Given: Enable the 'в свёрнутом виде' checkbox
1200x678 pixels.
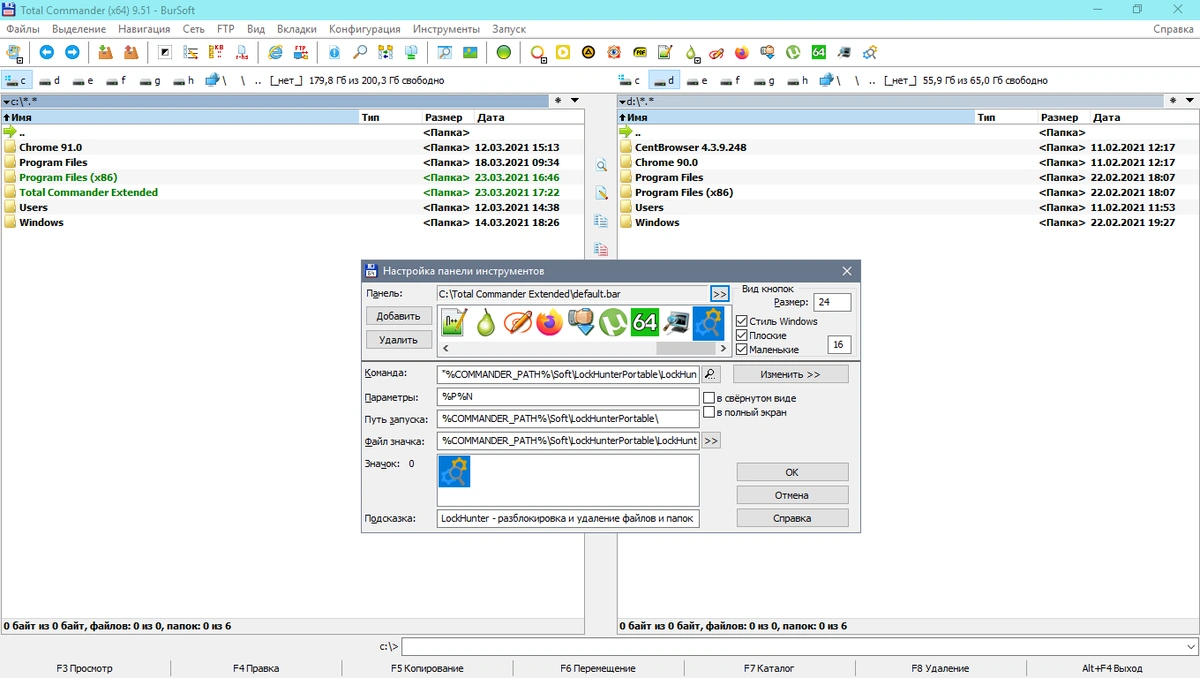Looking at the screenshot, I should click(x=709, y=398).
